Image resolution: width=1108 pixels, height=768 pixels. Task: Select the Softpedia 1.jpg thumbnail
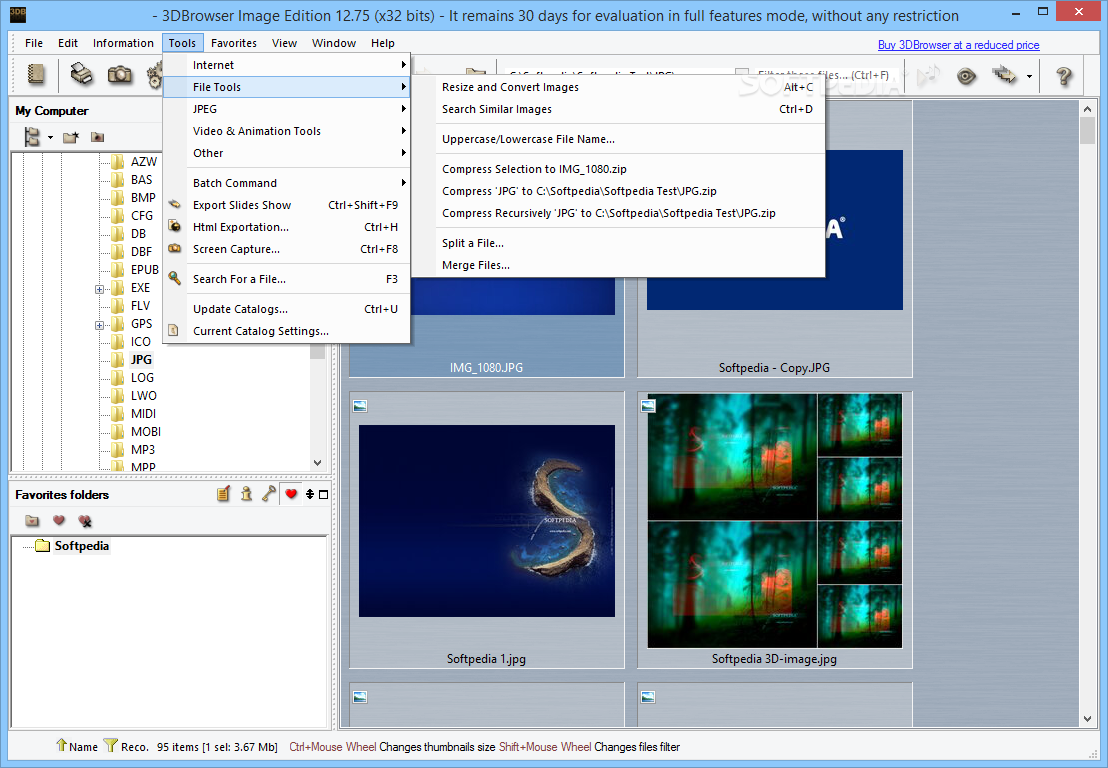click(x=487, y=530)
